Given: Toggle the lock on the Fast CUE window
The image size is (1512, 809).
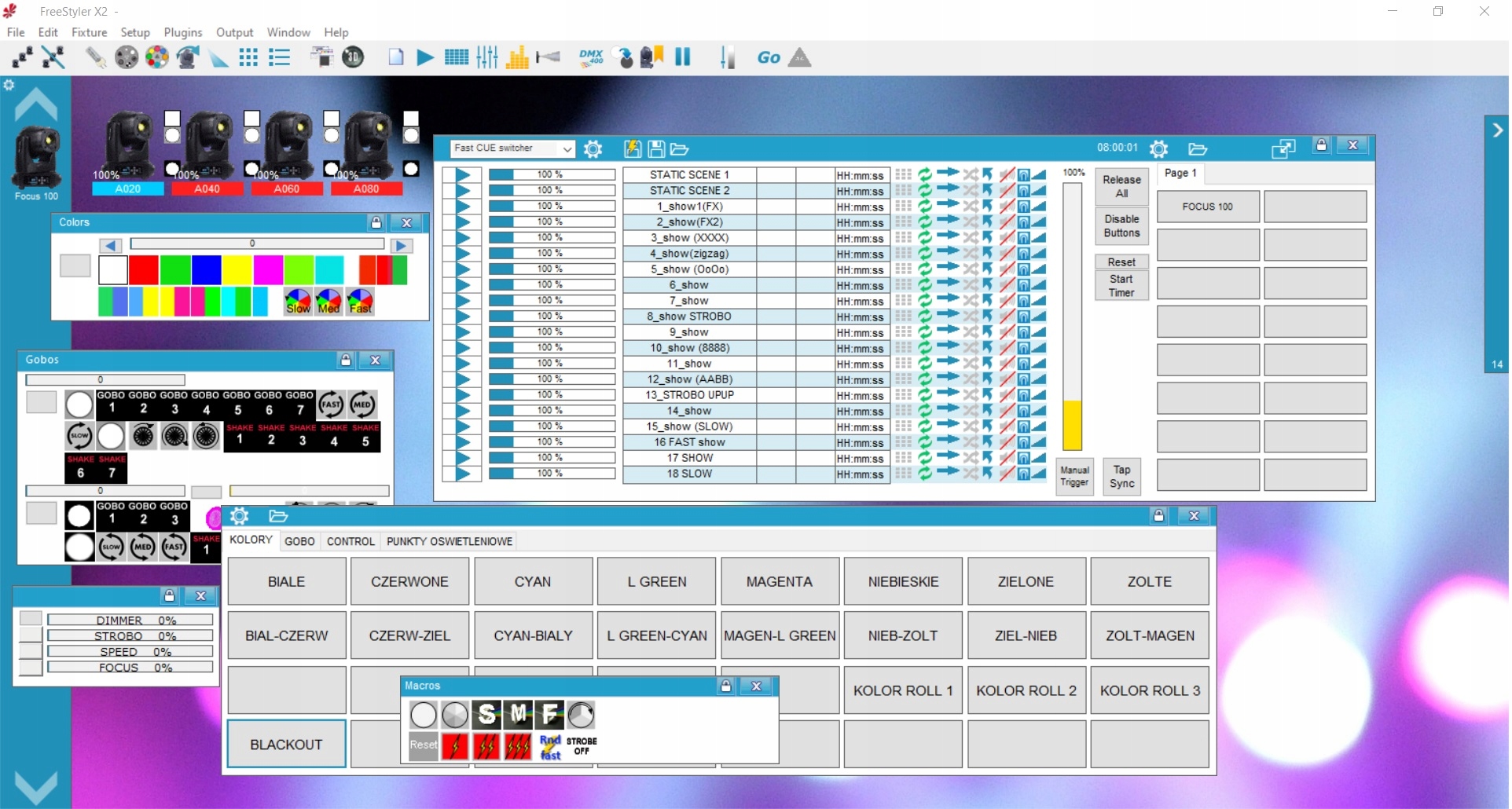Looking at the screenshot, I should (1322, 145).
